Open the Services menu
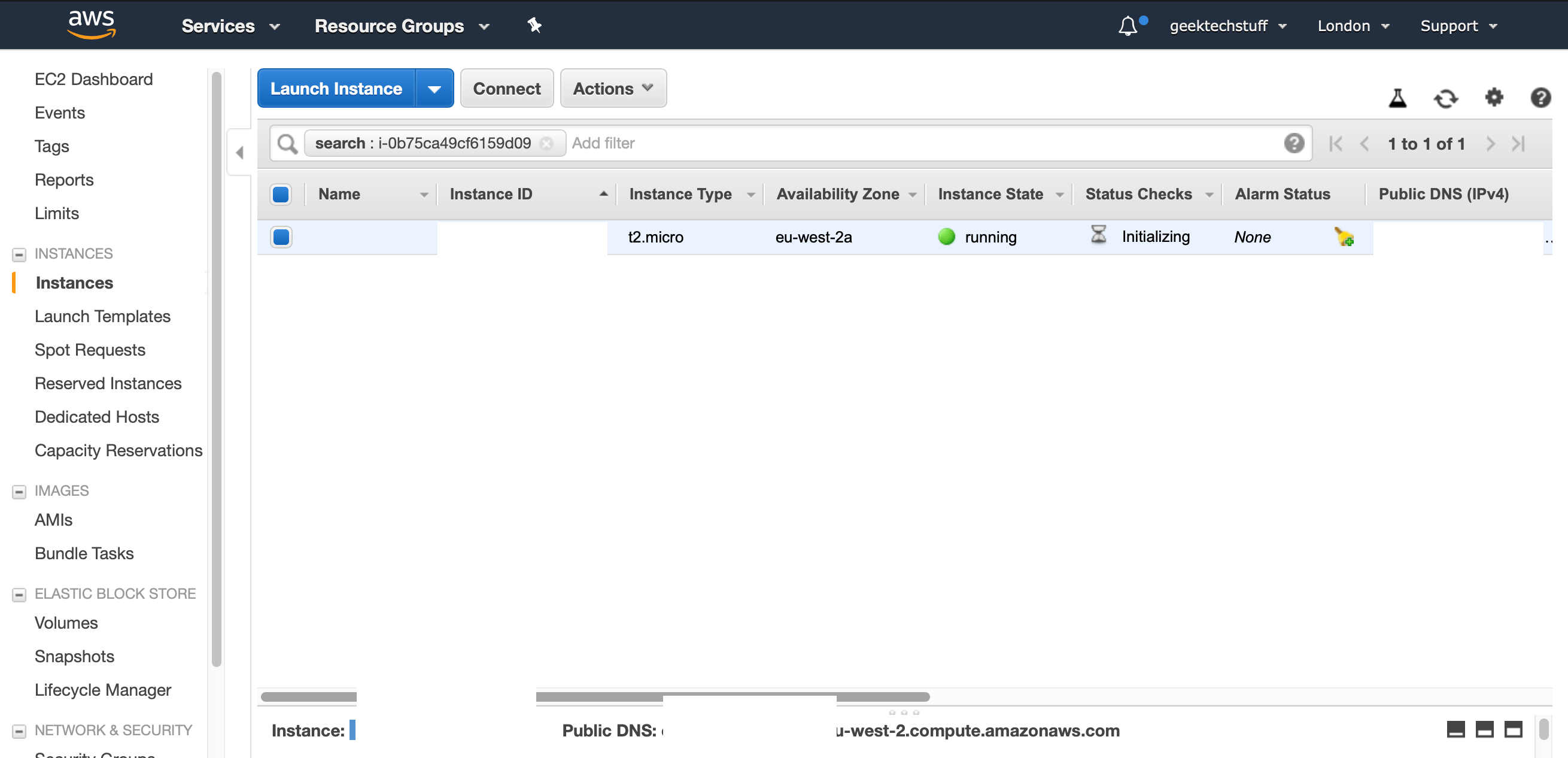Viewport: 1568px width, 758px height. [x=230, y=26]
